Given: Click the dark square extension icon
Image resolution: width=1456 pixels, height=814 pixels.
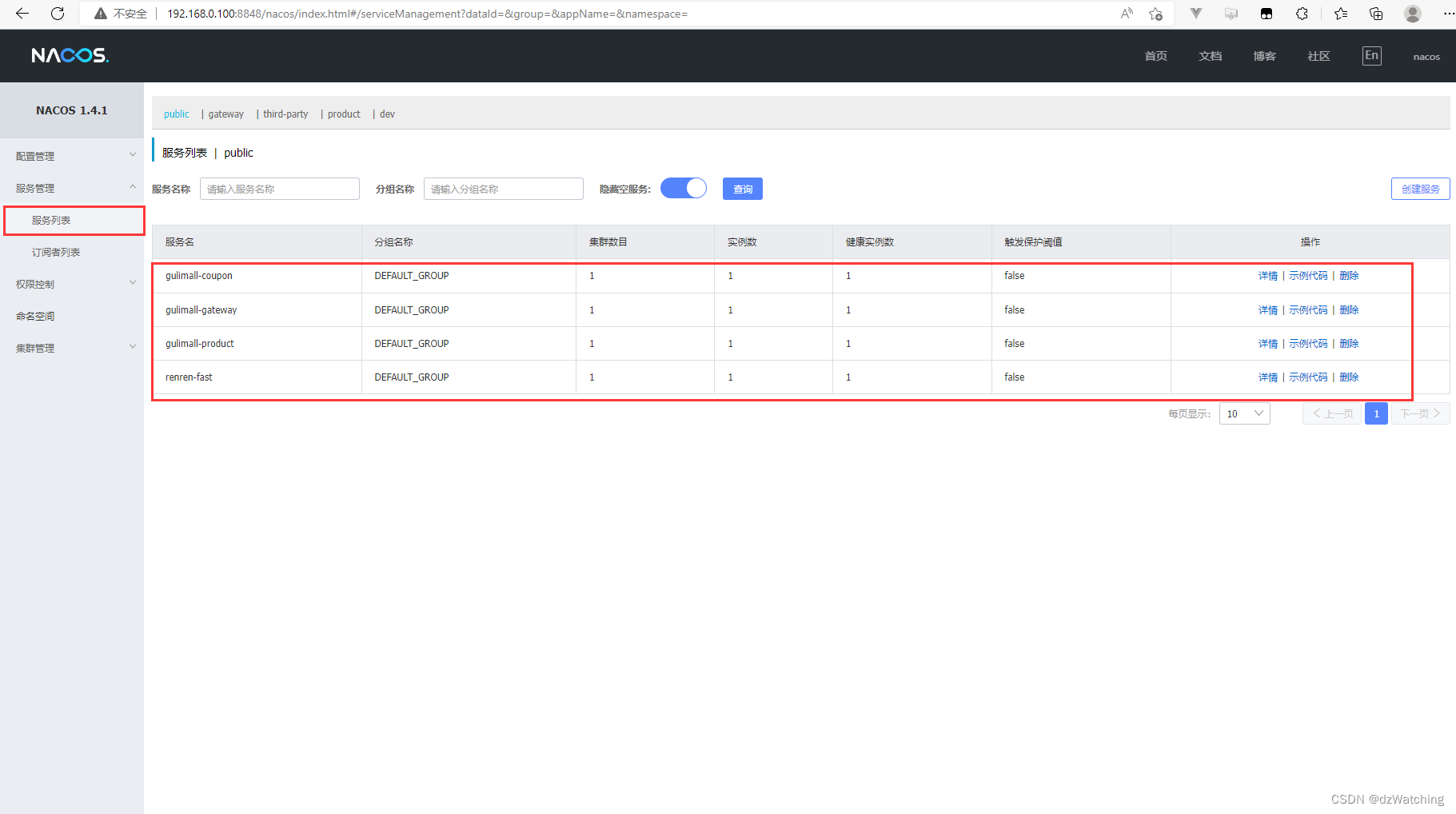Looking at the screenshot, I should point(1267,14).
